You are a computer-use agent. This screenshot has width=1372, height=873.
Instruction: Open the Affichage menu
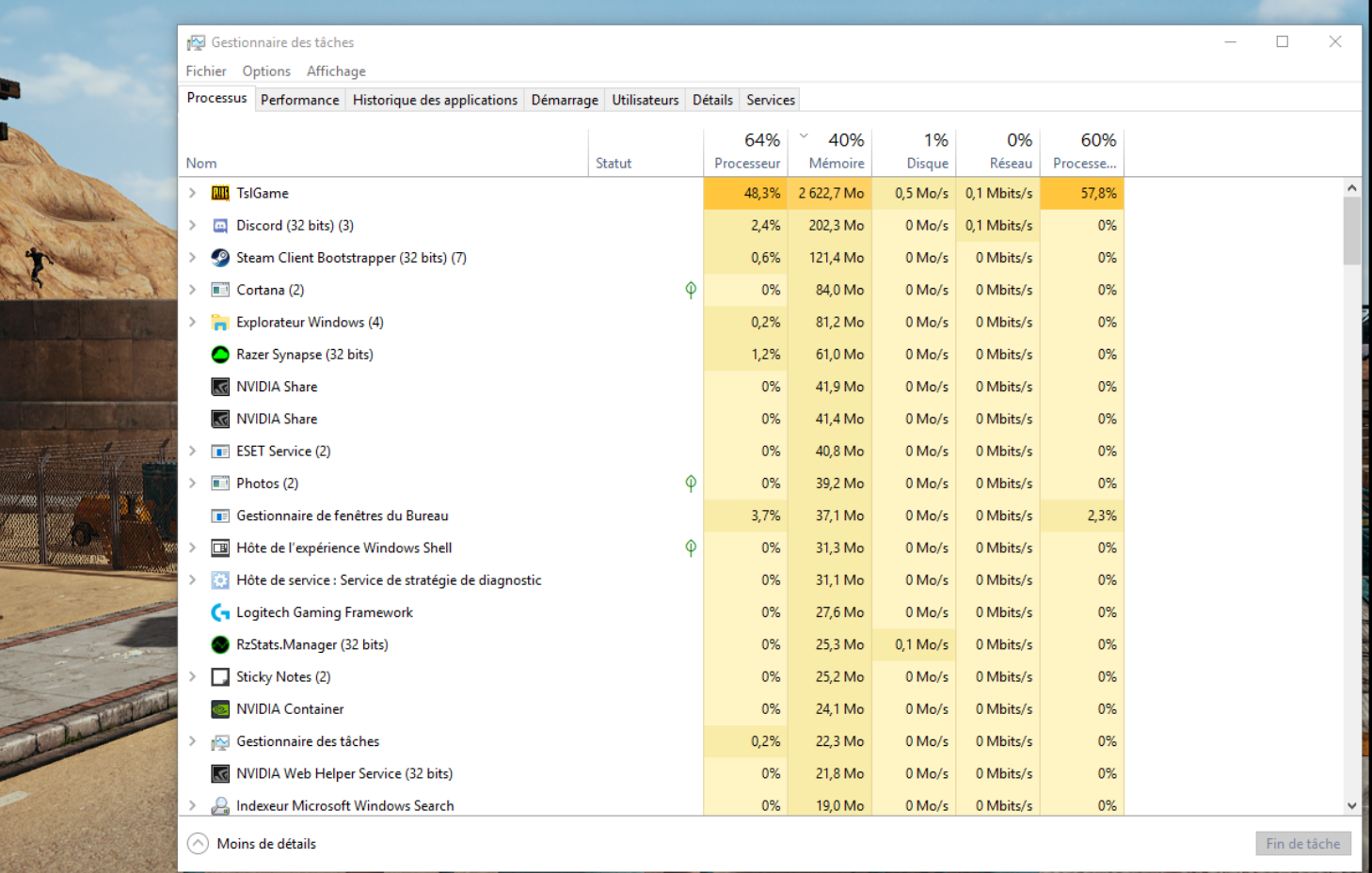(x=336, y=71)
